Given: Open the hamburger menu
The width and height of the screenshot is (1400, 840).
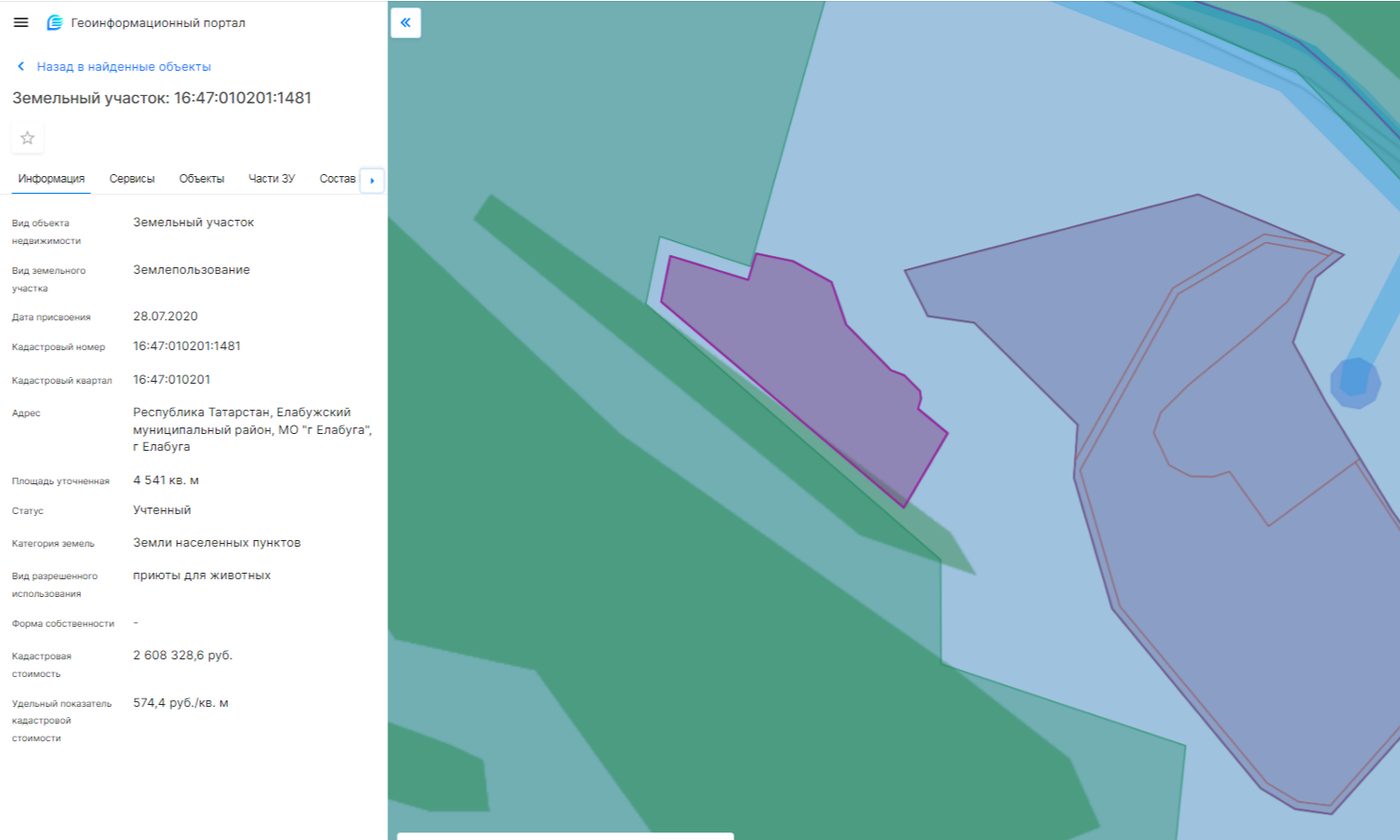Looking at the screenshot, I should [21, 22].
